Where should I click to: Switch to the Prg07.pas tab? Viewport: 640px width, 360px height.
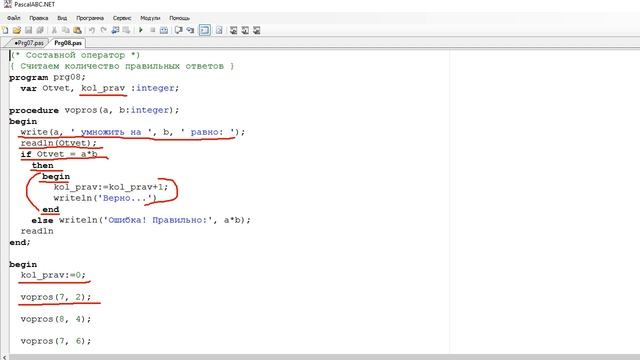[x=28, y=43]
